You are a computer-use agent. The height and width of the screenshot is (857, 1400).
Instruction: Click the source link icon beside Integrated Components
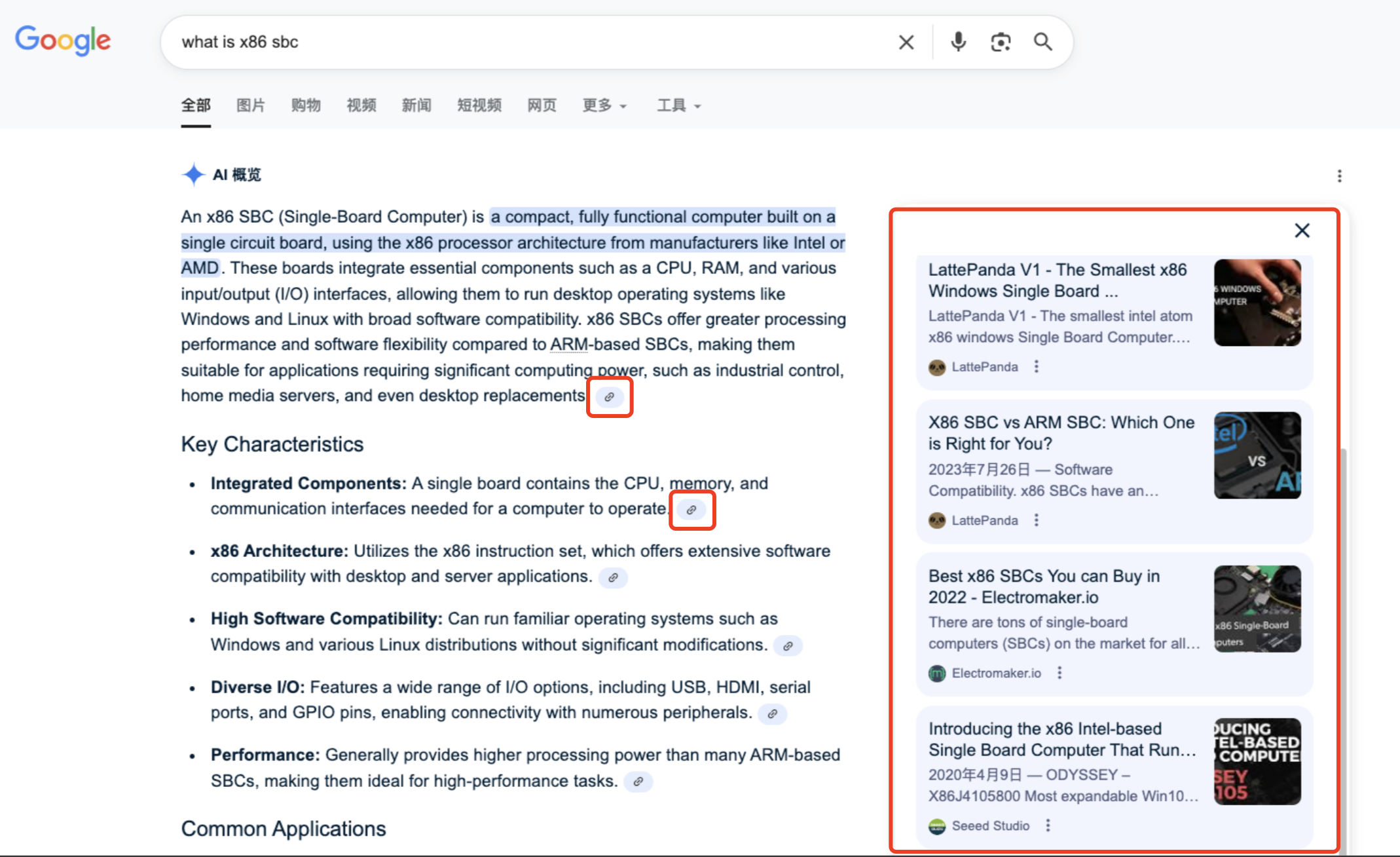[691, 509]
